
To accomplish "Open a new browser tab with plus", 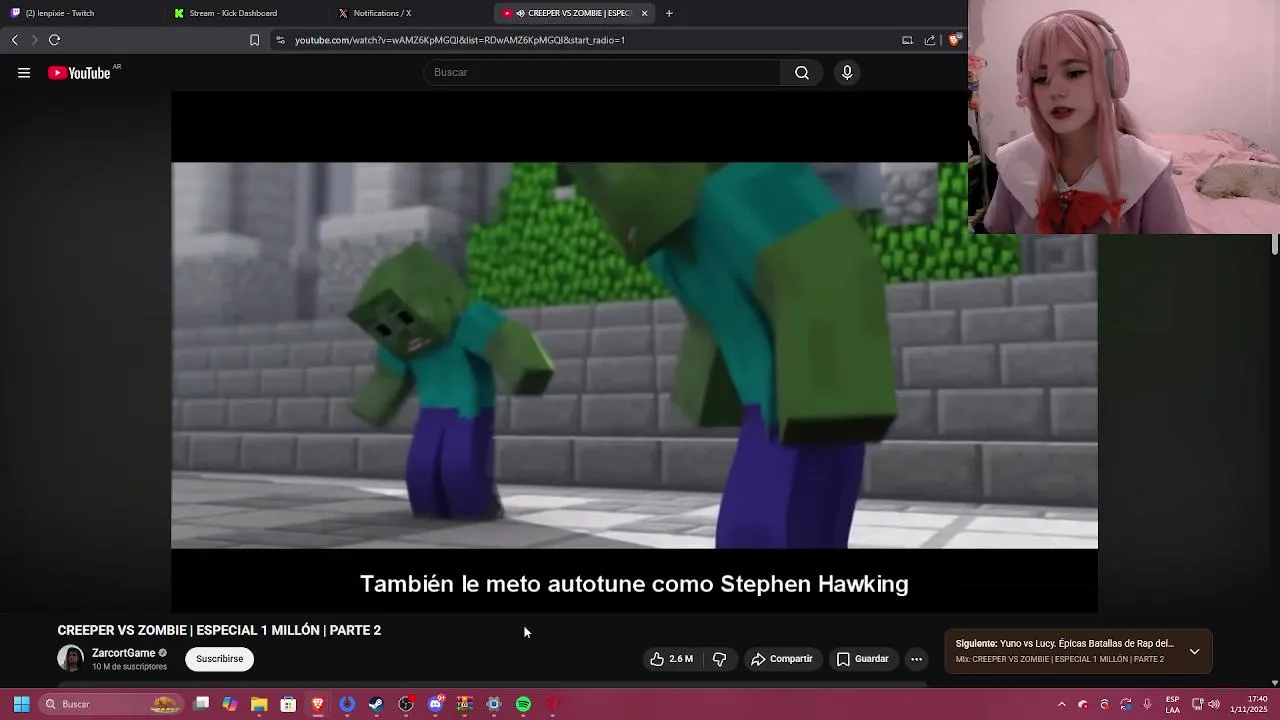I will coord(669,13).
